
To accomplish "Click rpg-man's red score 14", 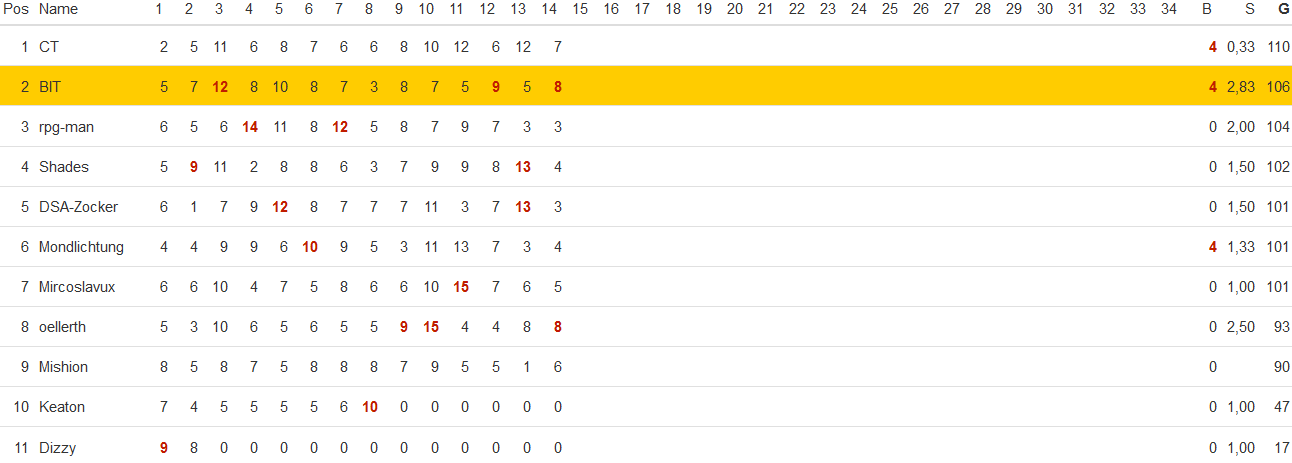I will pyautogui.click(x=251, y=127).
